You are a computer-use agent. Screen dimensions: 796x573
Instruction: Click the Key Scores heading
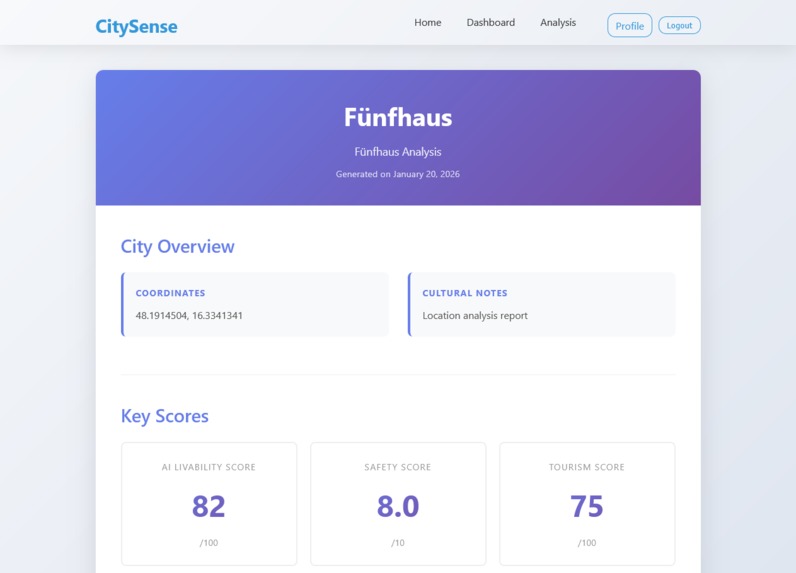tap(164, 416)
